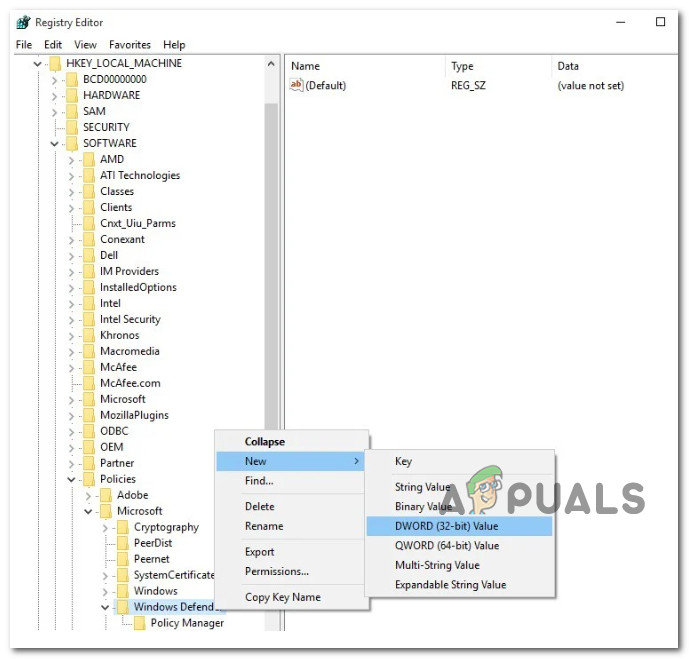
Task: Click the Intel Security folder icon
Action: (89, 319)
